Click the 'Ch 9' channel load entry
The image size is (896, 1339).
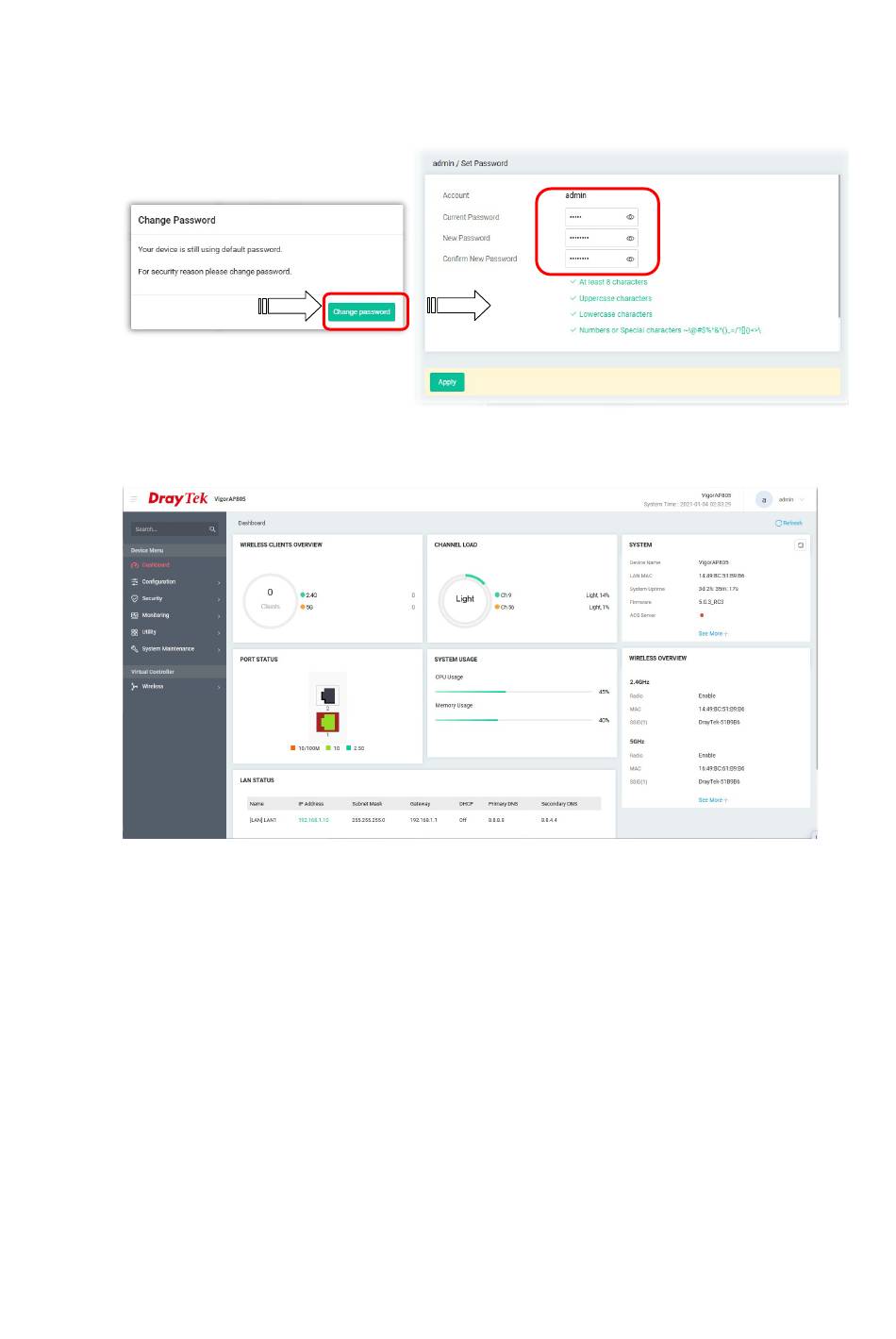pos(503,595)
